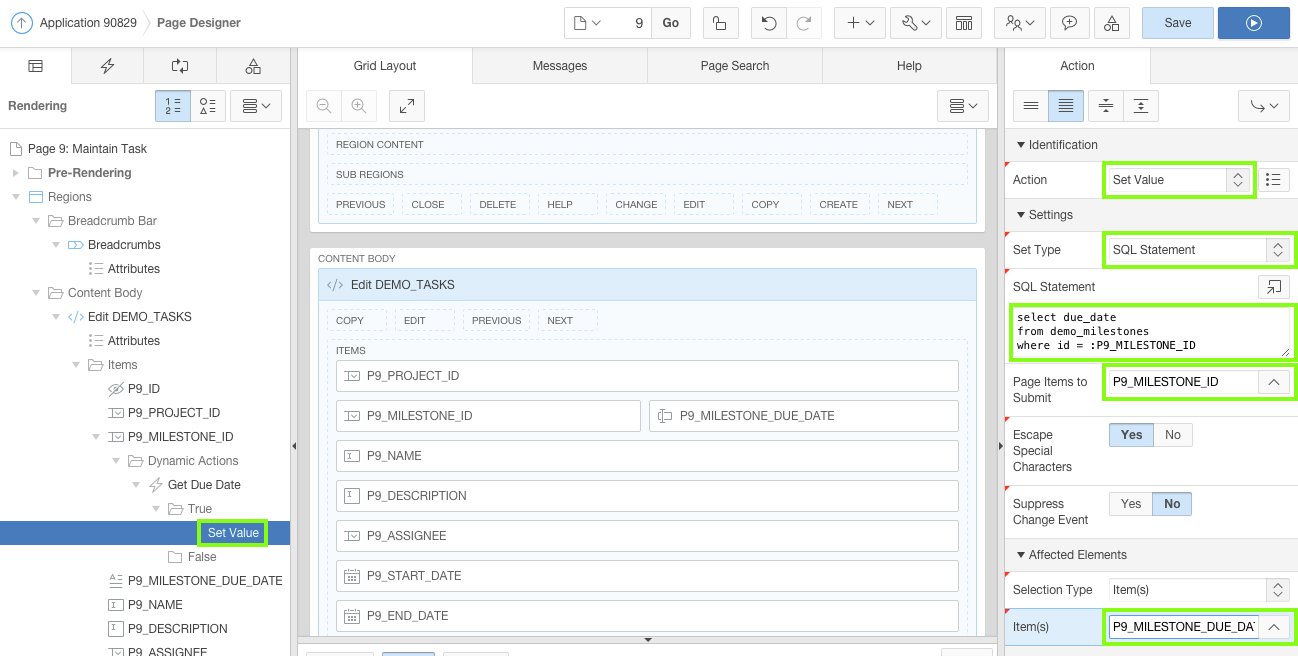Open the comment feedback bubble icon

[1070, 23]
